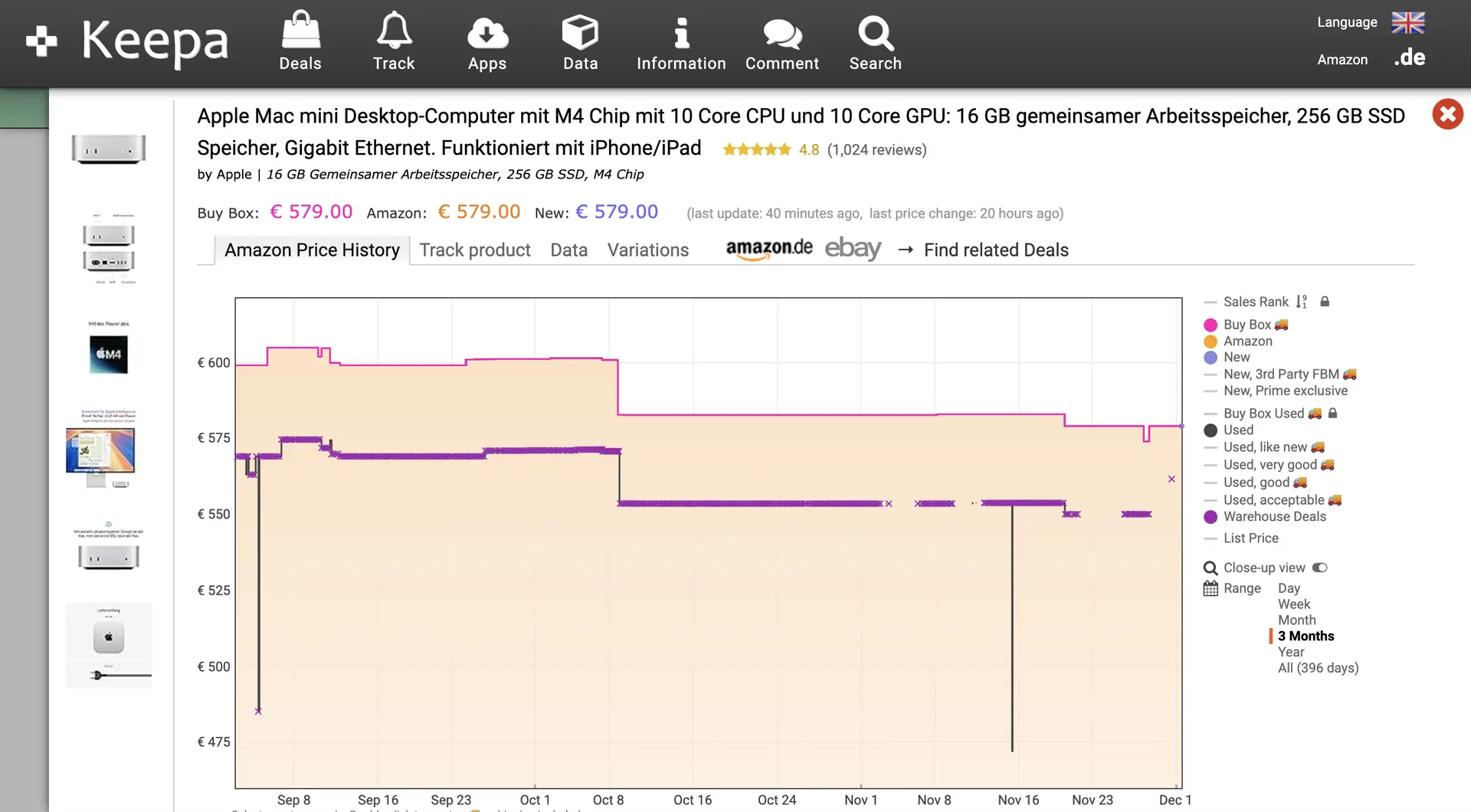Select the M4 chip product thumbnail

tap(109, 354)
